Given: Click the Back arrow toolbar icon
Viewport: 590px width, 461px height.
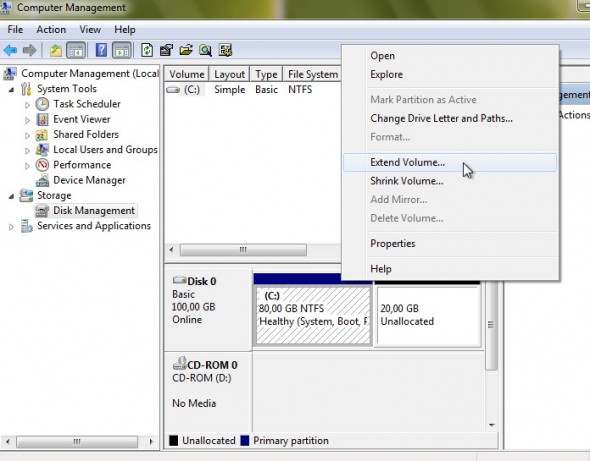Looking at the screenshot, I should [10, 50].
